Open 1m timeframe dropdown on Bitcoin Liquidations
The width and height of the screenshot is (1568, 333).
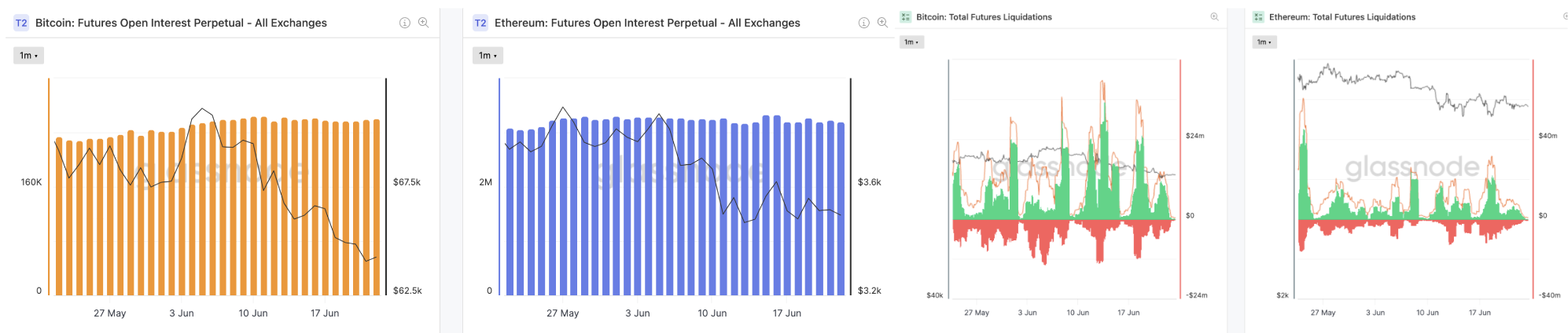pos(911,42)
